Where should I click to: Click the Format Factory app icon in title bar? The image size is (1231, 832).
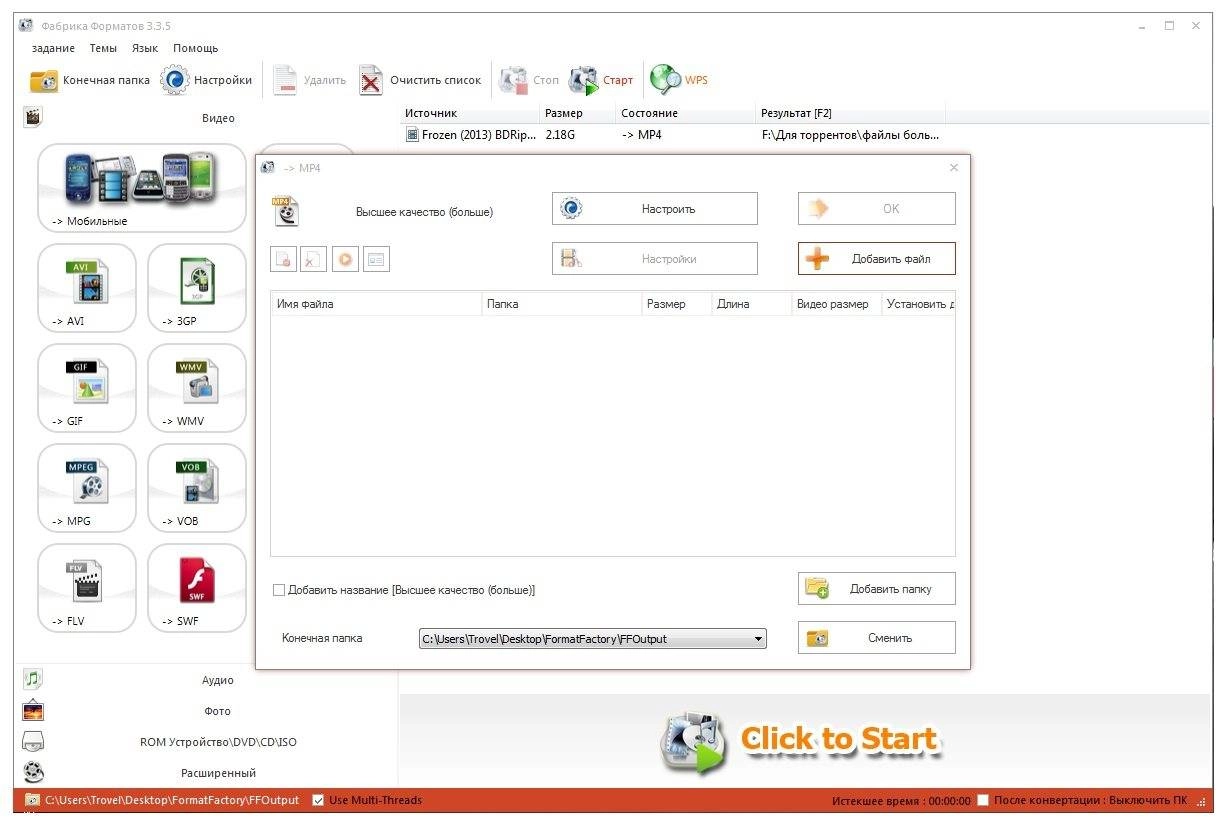[26, 26]
